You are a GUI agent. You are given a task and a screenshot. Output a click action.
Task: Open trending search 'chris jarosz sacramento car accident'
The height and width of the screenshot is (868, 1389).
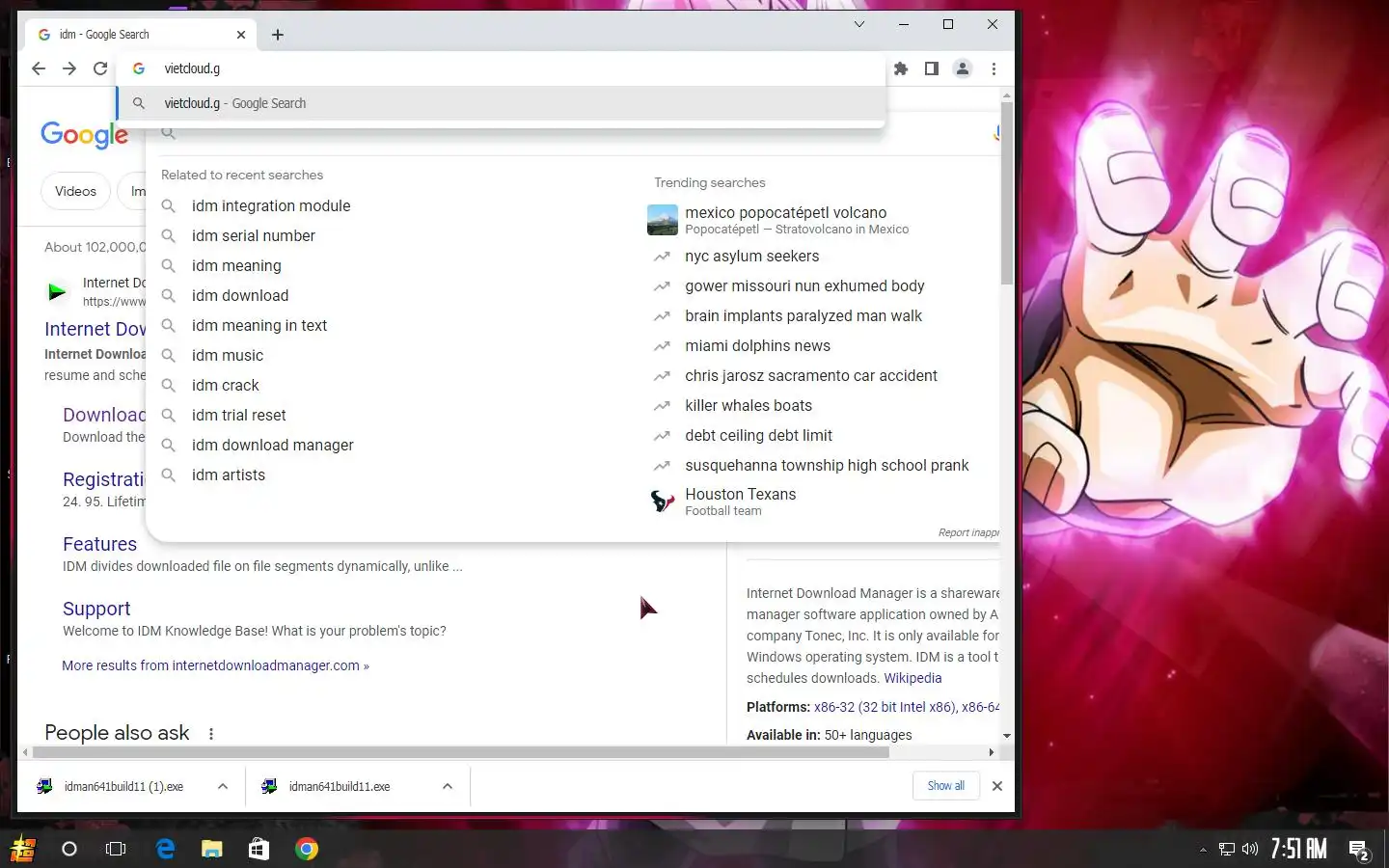(811, 375)
